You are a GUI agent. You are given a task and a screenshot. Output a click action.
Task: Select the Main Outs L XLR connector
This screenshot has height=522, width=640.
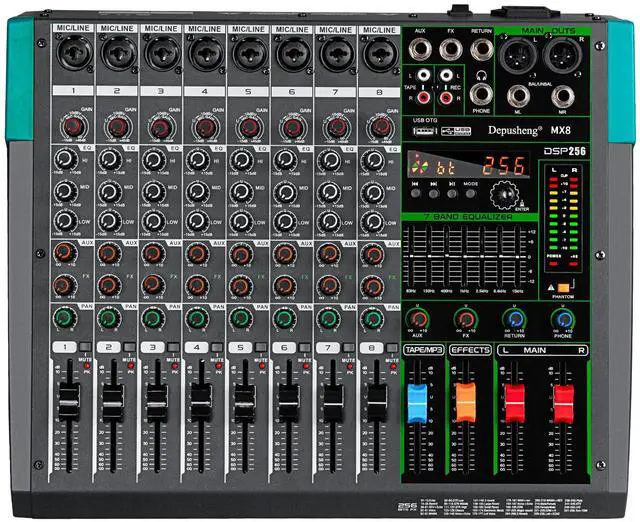[x=519, y=55]
